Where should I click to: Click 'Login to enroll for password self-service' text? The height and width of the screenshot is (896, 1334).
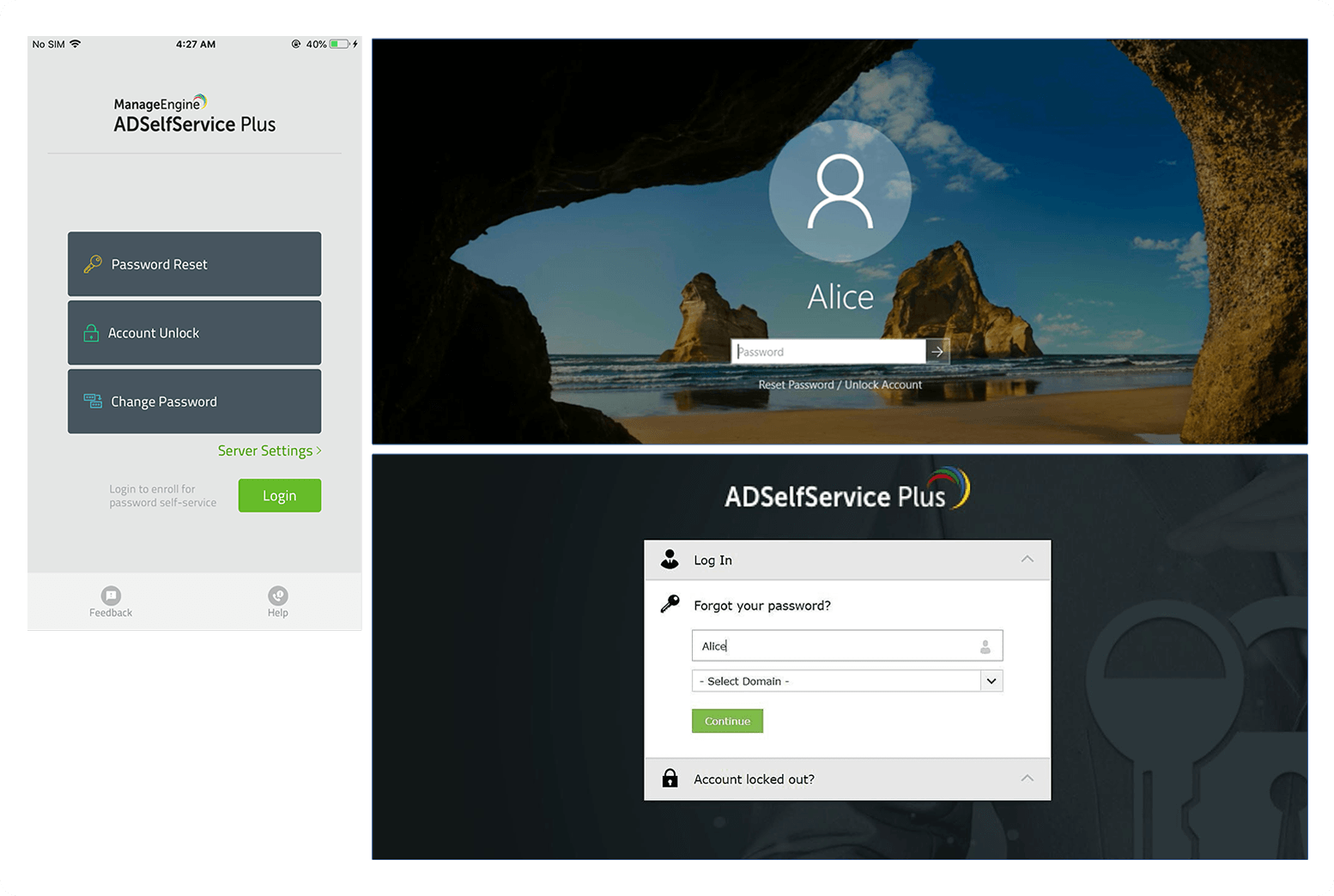pos(162,495)
